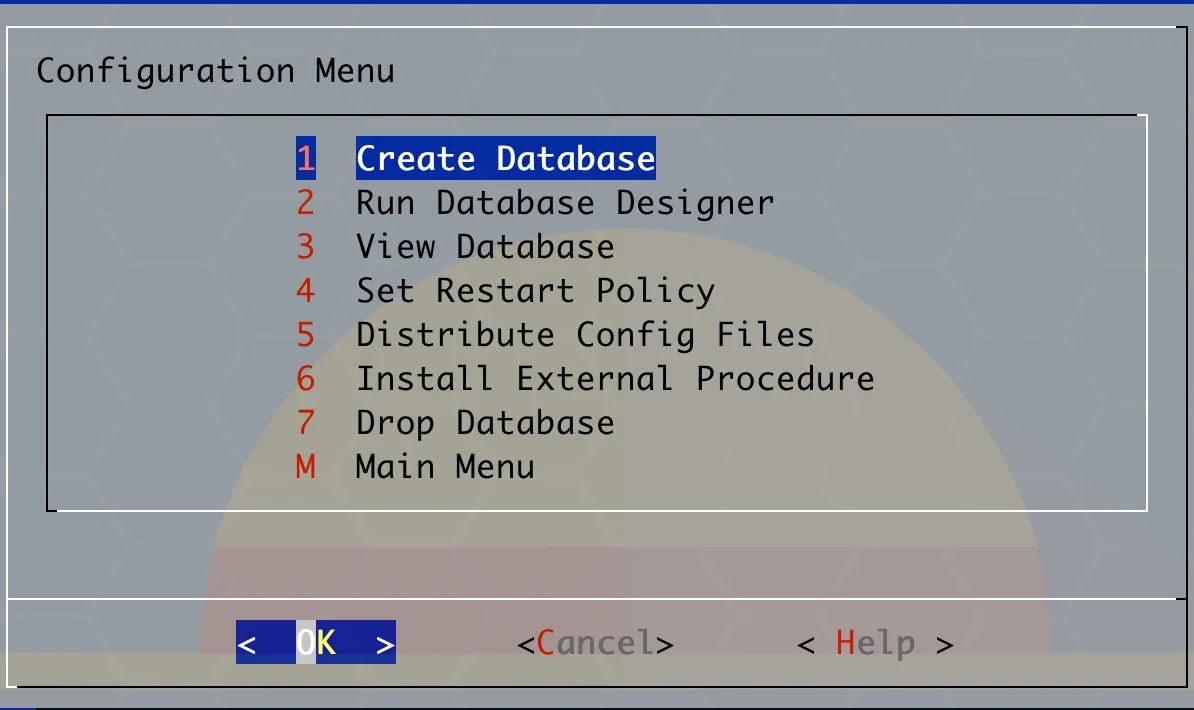
Task: Click the Configuration Menu title text
Action: tap(215, 72)
